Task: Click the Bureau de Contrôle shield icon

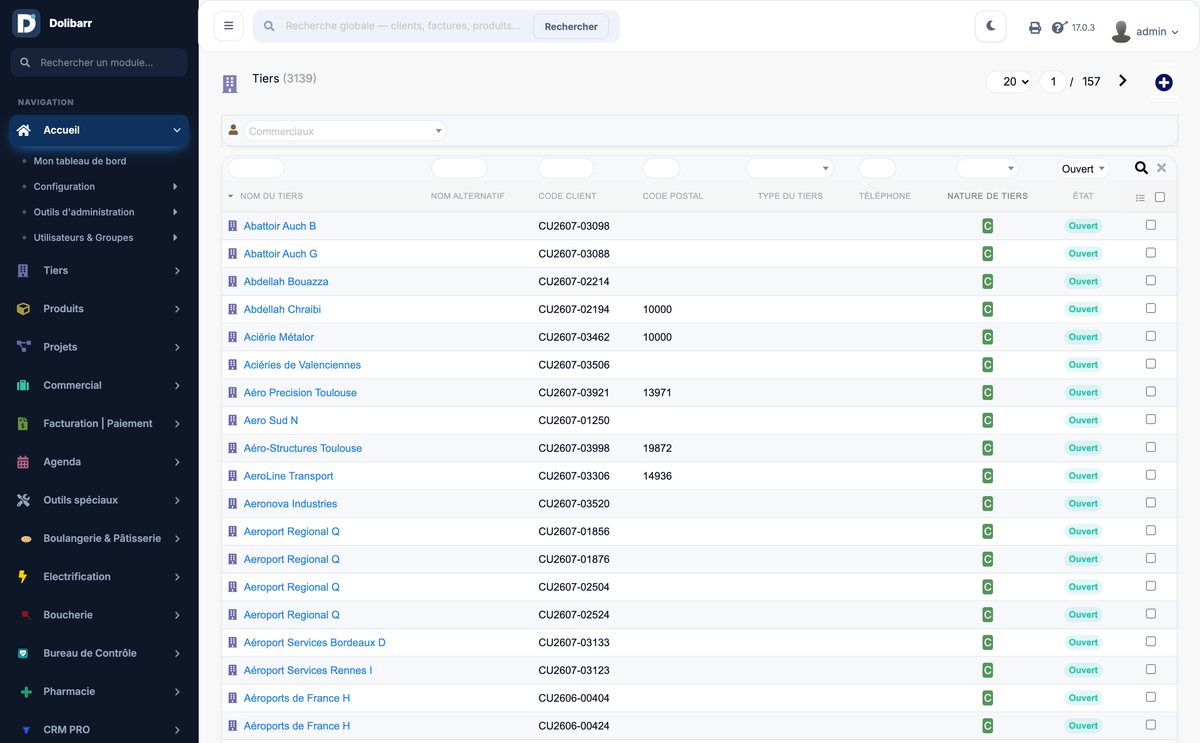Action: pos(23,653)
